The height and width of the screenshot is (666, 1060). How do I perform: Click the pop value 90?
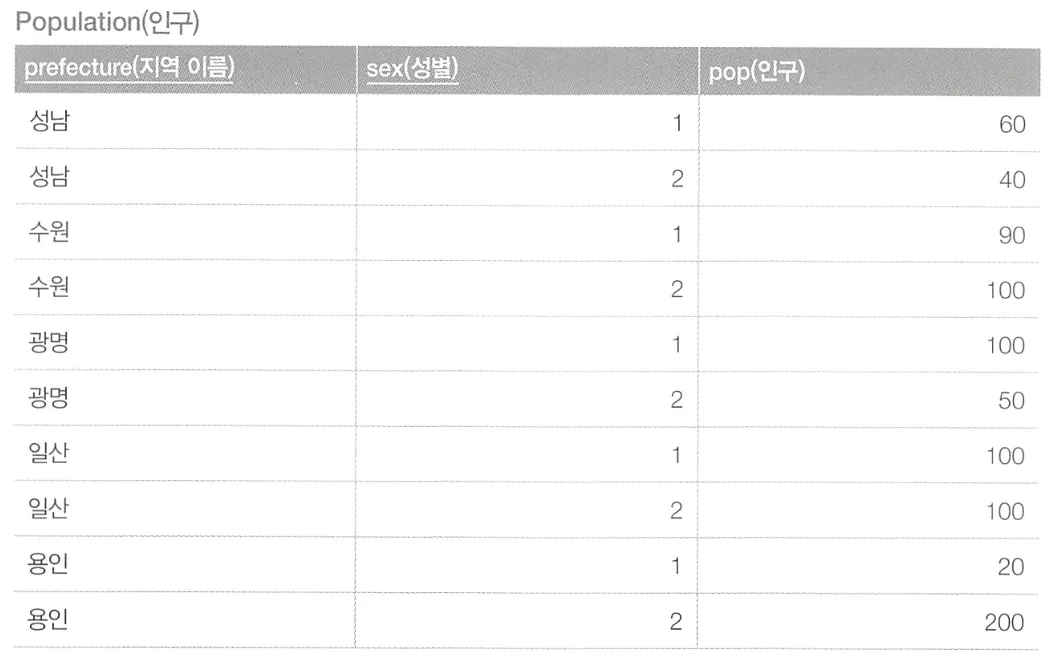(1012, 235)
